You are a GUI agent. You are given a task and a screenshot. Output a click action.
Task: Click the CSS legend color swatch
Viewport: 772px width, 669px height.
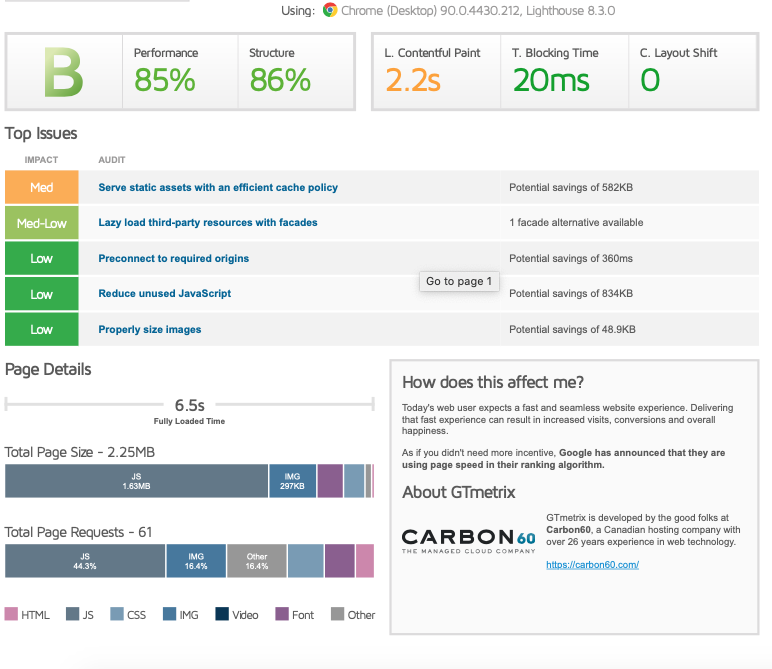click(117, 614)
